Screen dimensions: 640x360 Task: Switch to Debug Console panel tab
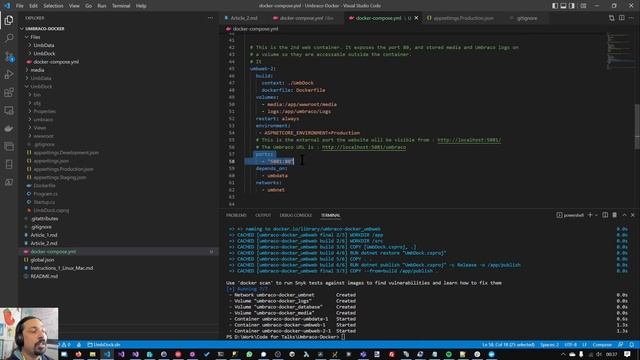tap(296, 215)
